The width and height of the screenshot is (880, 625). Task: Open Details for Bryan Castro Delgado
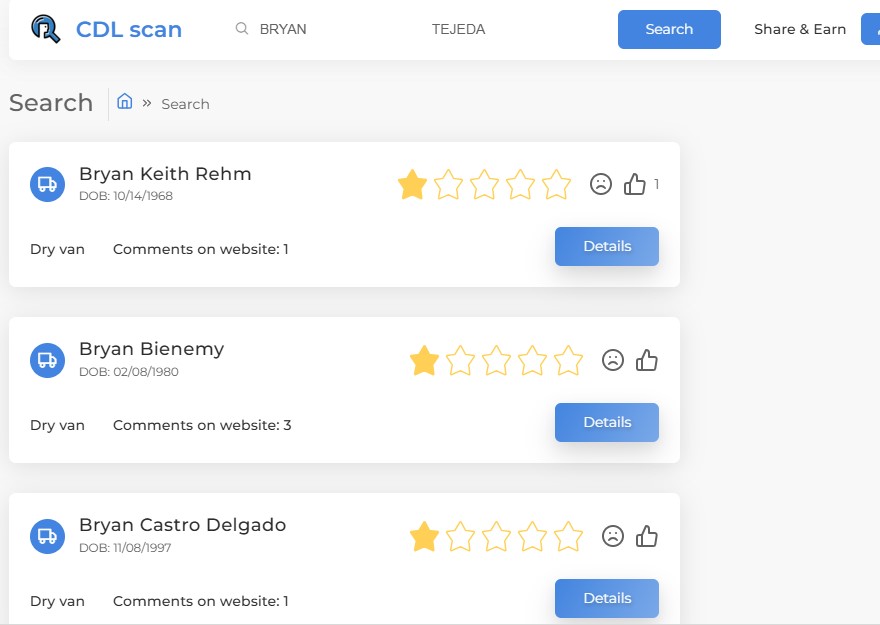pyautogui.click(x=606, y=599)
